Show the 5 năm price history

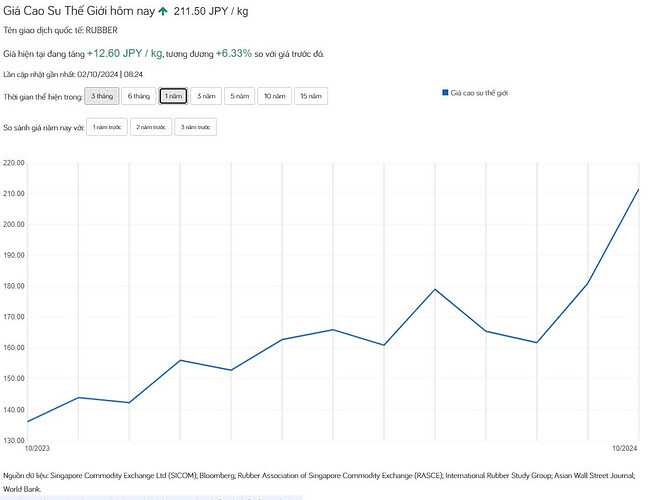click(x=239, y=96)
